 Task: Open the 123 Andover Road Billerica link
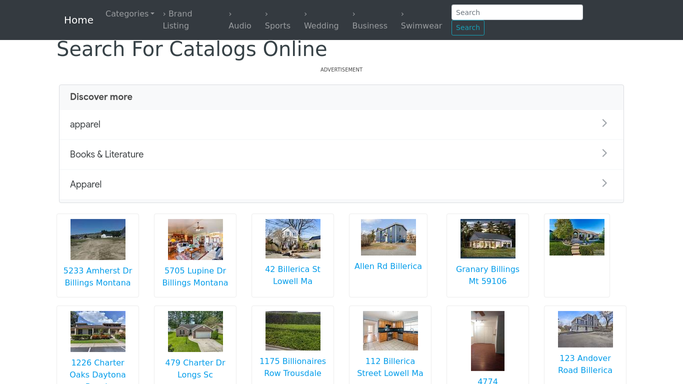585,364
